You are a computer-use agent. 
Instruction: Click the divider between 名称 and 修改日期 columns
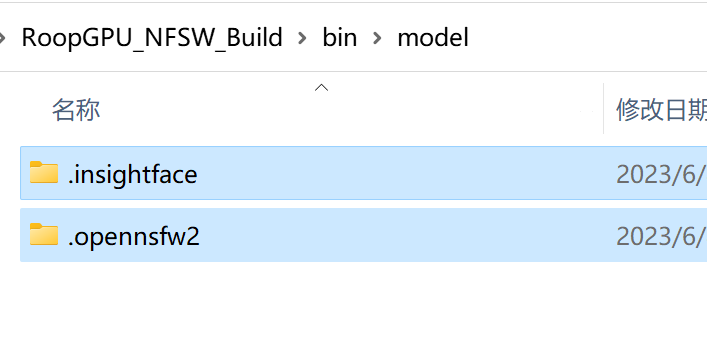[603, 108]
